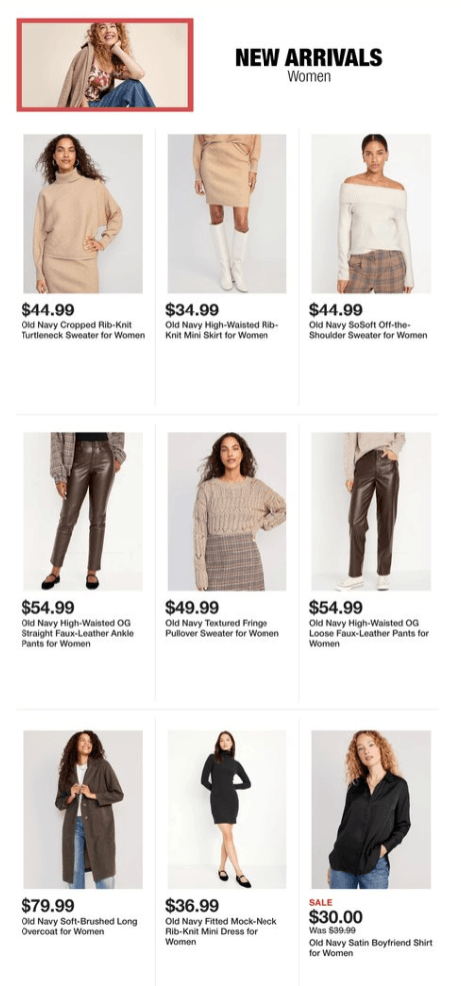Viewport: 461px width, 986px height.
Task: Open the New Arrivals hero banner image
Action: 105,65
